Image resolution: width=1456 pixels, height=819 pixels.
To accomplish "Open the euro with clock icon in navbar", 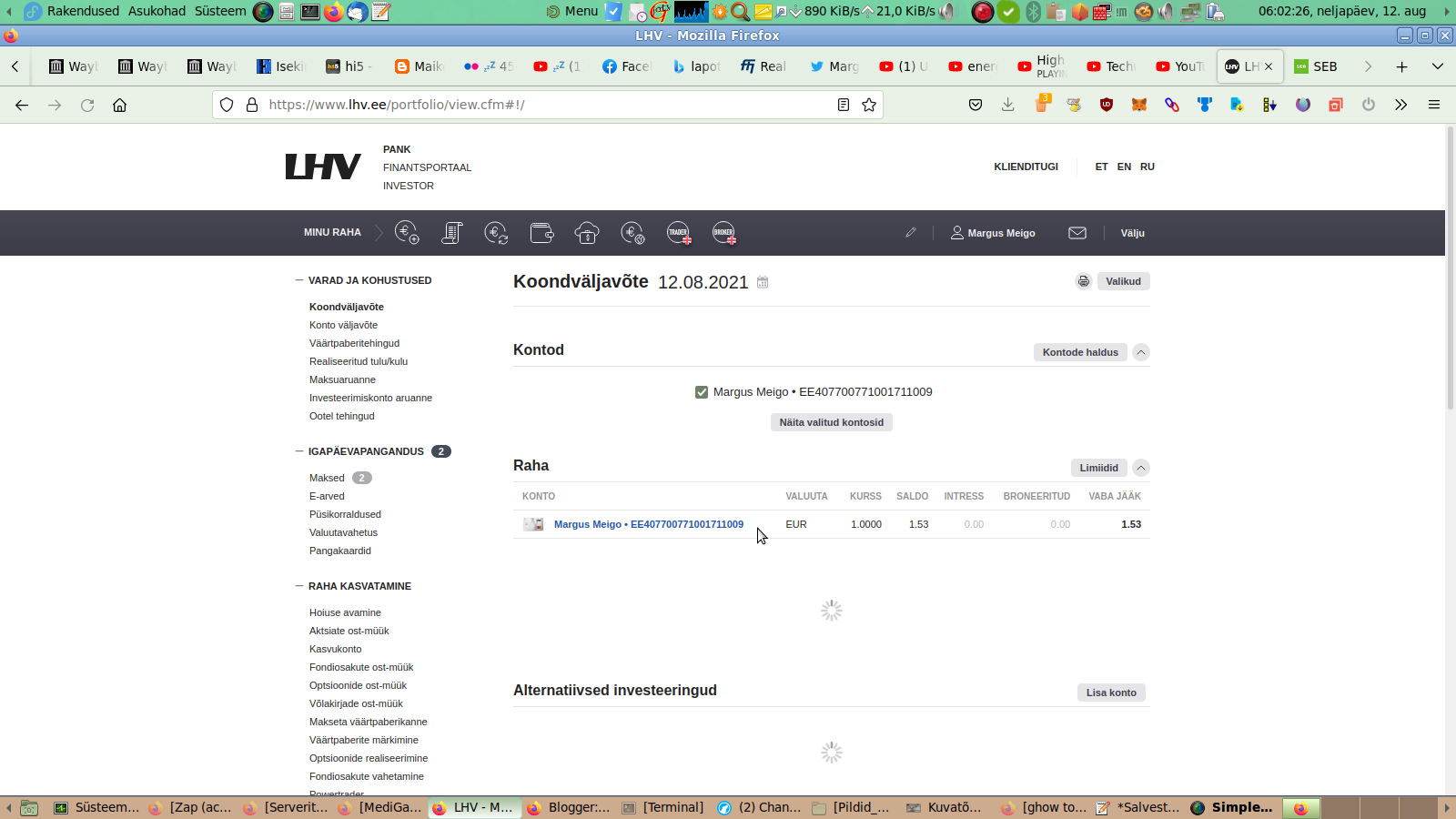I will (x=633, y=233).
